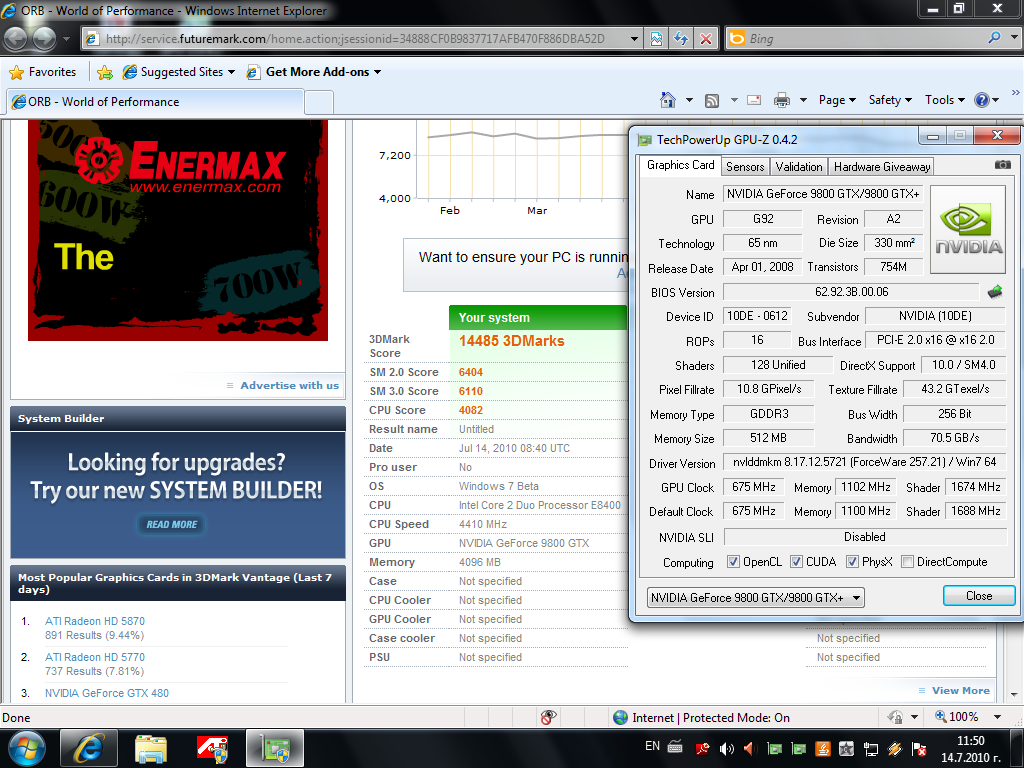This screenshot has height=768, width=1024.
Task: Click the GPU-Z button labeled Close
Action: click(979, 596)
